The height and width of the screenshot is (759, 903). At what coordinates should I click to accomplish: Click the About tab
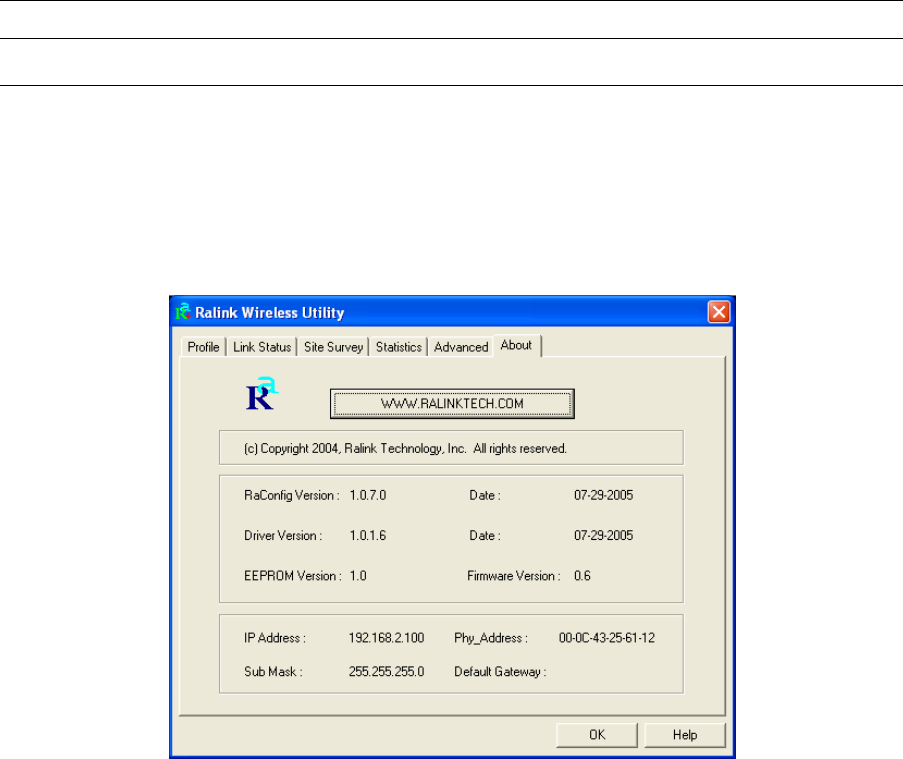pos(516,346)
